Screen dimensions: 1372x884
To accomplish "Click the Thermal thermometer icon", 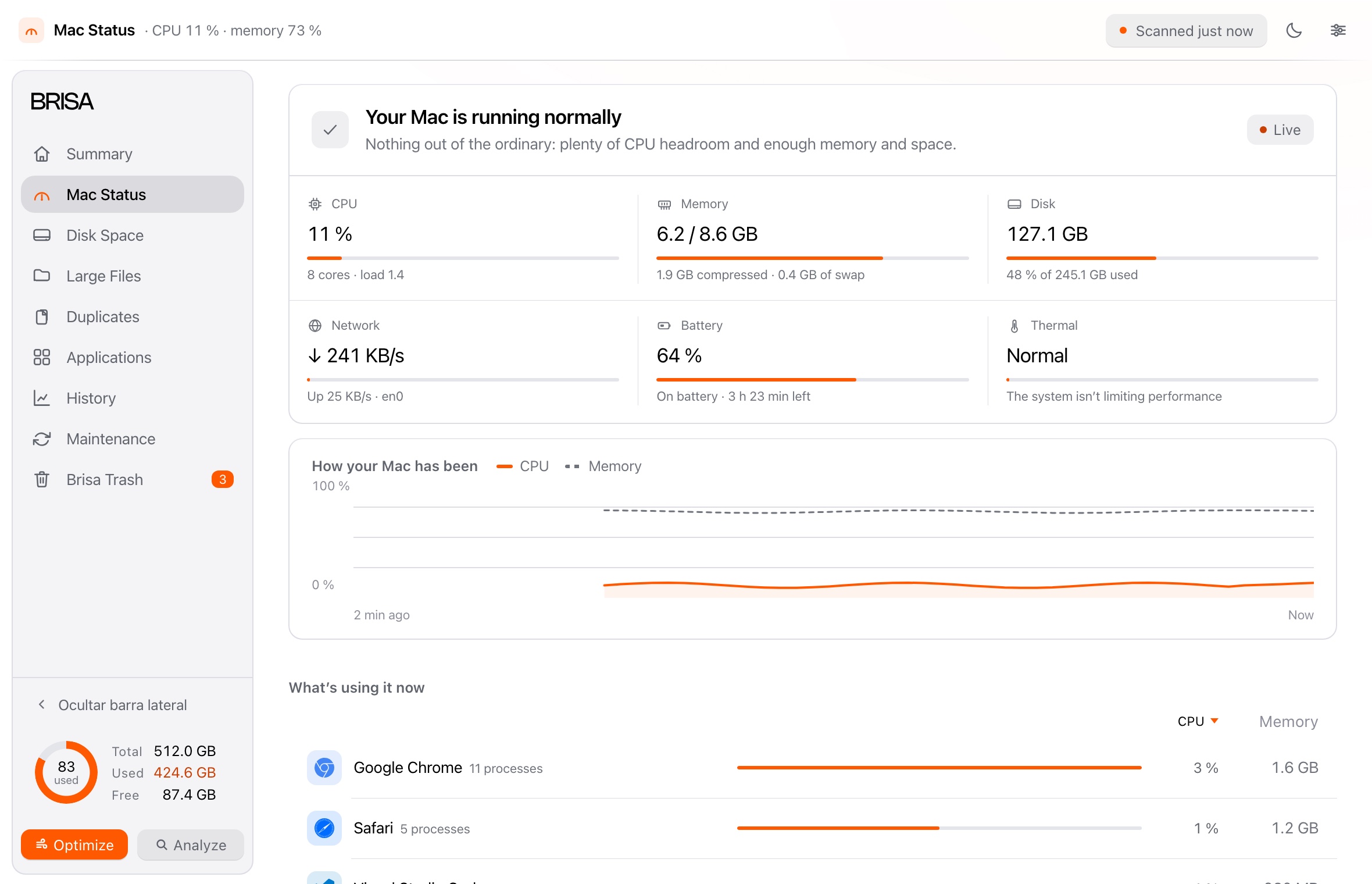I will [1014, 326].
